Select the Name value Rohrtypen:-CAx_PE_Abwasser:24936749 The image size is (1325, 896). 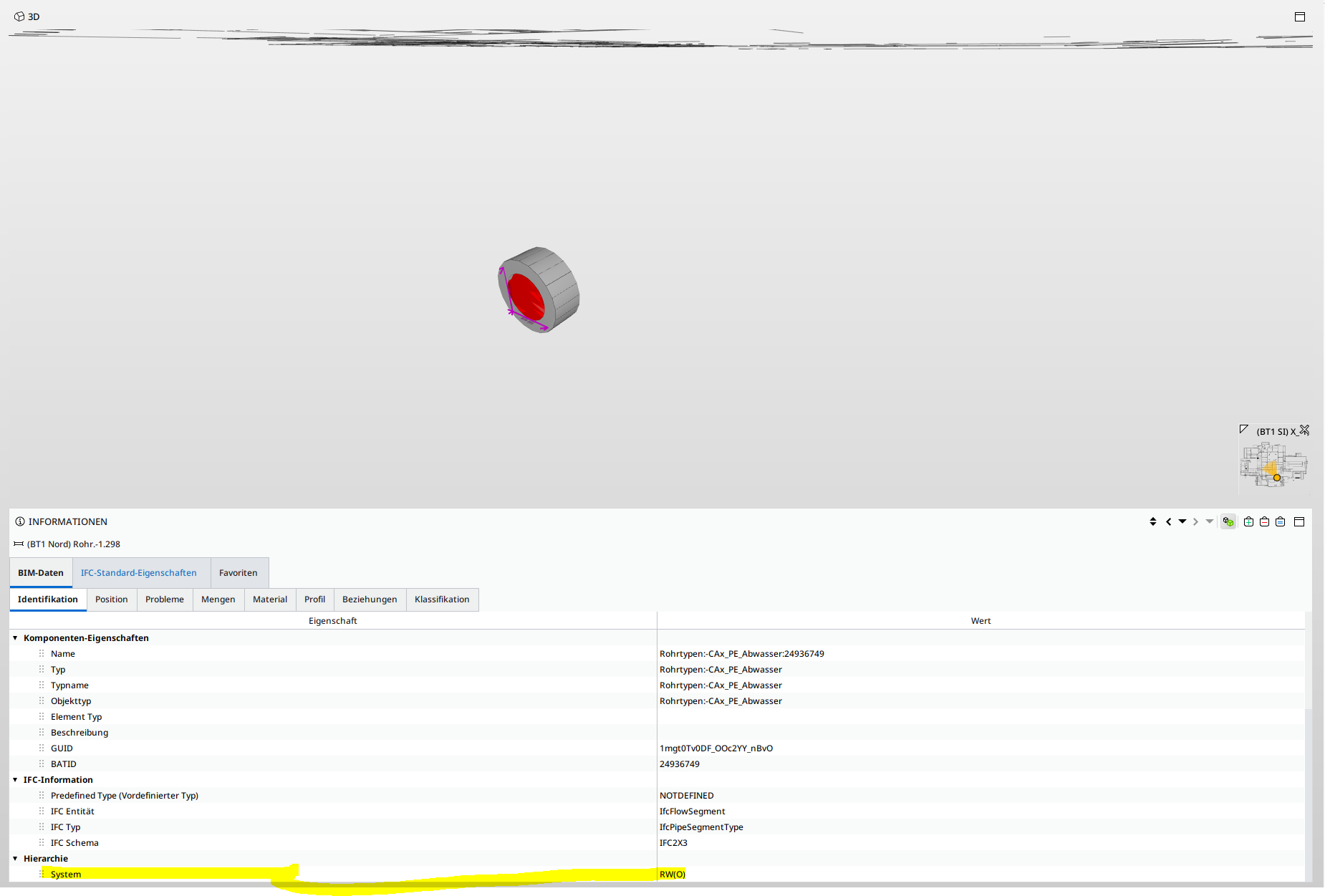(742, 654)
